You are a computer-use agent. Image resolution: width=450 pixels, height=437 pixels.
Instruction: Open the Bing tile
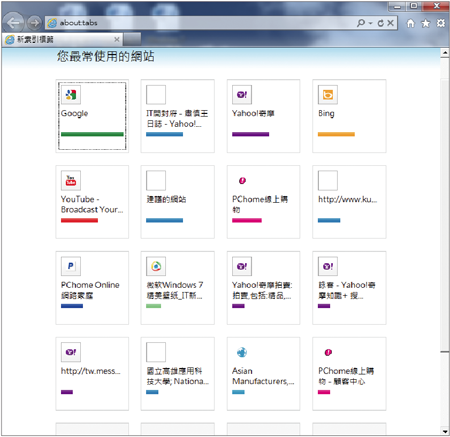click(x=349, y=116)
